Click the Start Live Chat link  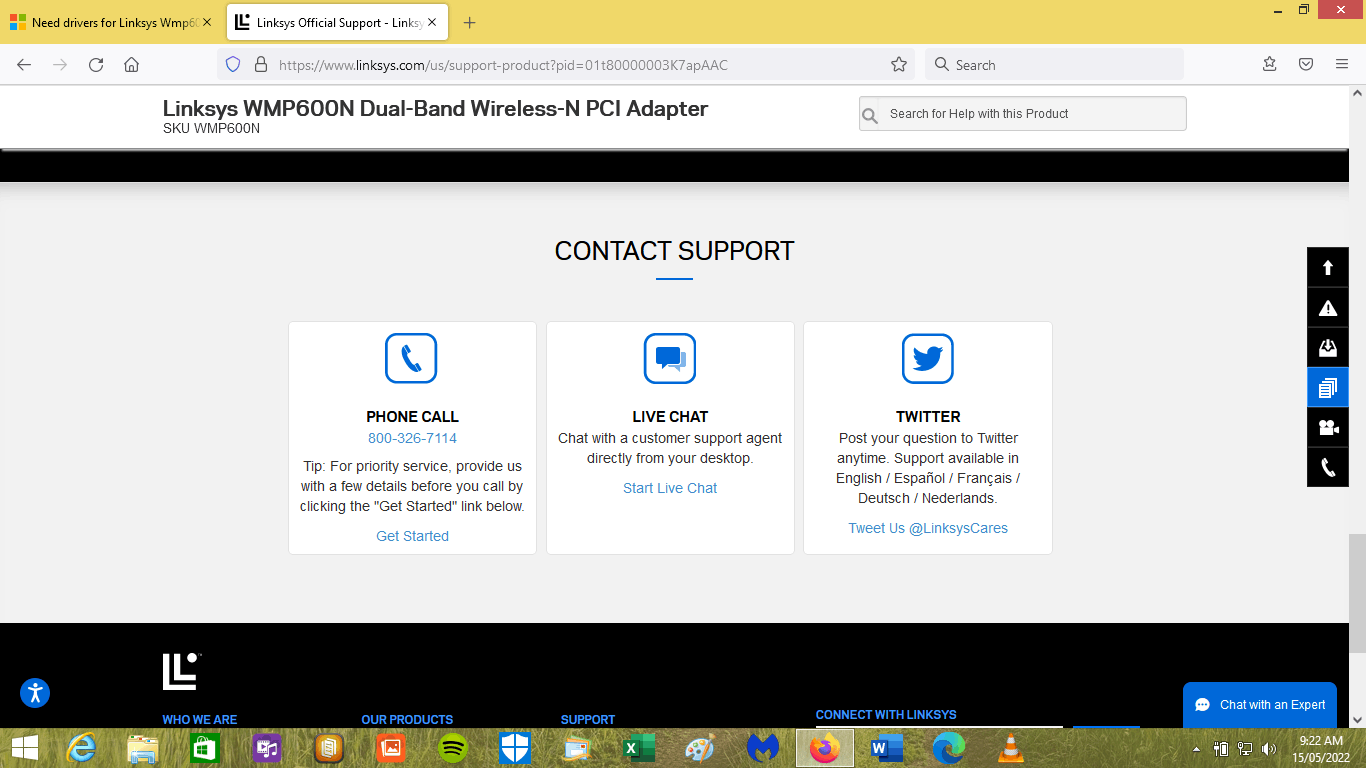(670, 488)
